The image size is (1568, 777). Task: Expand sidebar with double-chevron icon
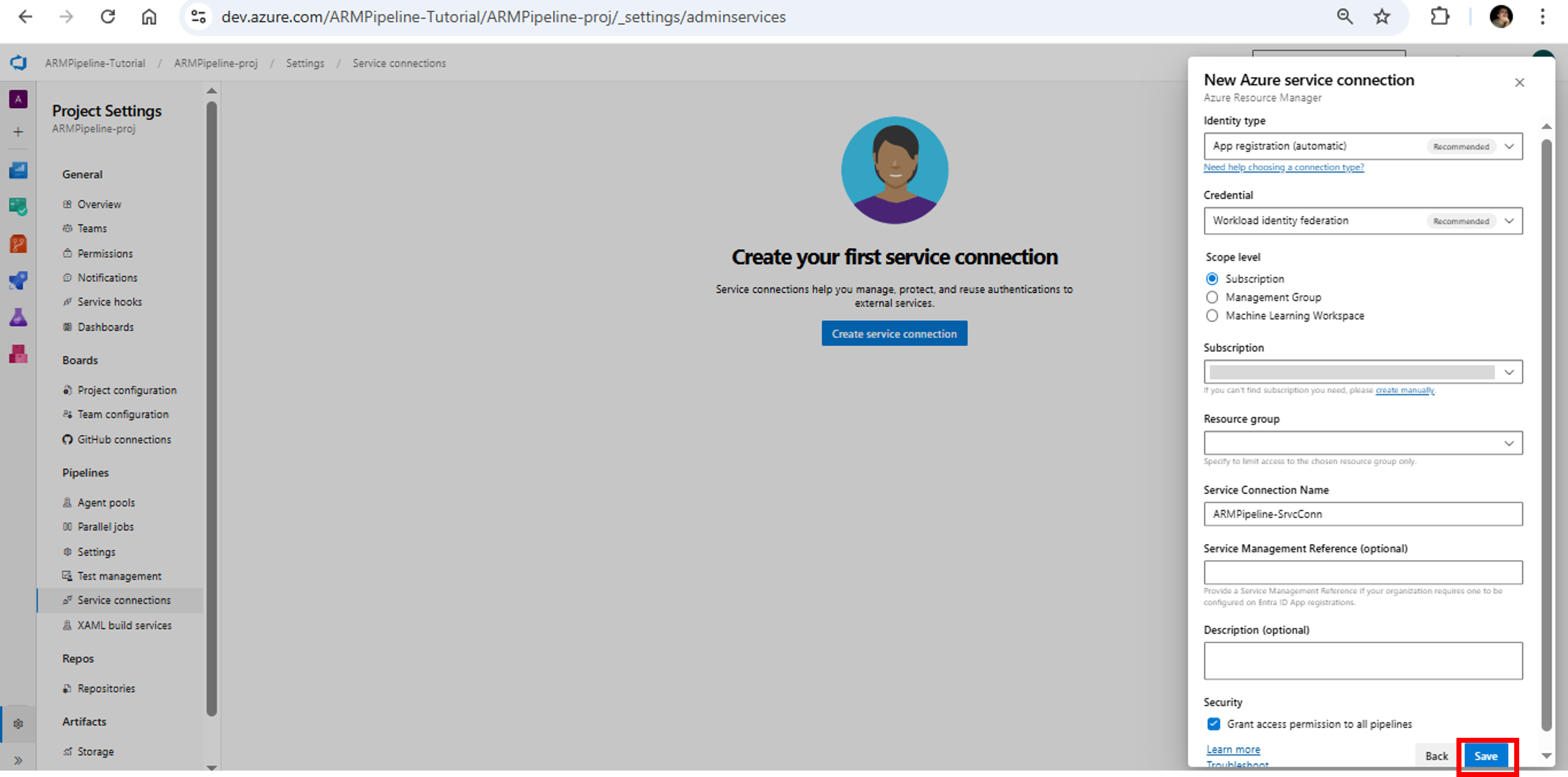click(x=18, y=760)
